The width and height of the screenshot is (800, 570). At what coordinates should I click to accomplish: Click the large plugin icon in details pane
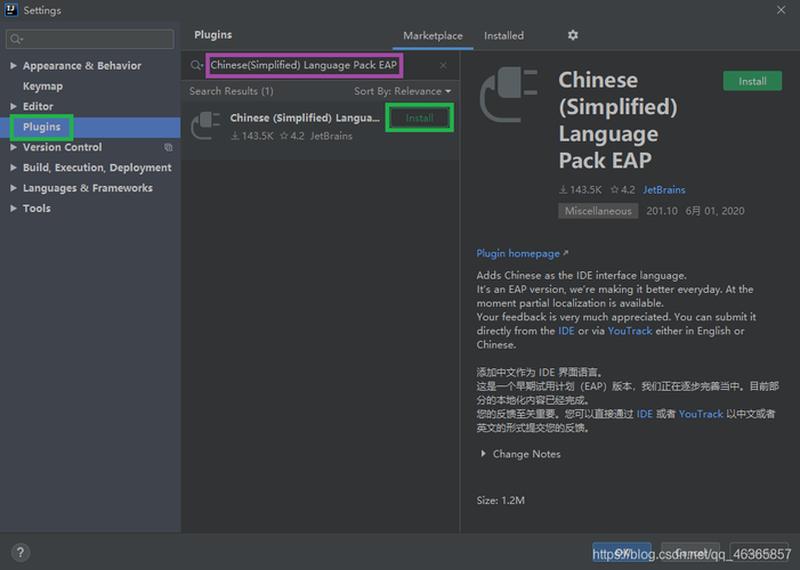click(508, 95)
